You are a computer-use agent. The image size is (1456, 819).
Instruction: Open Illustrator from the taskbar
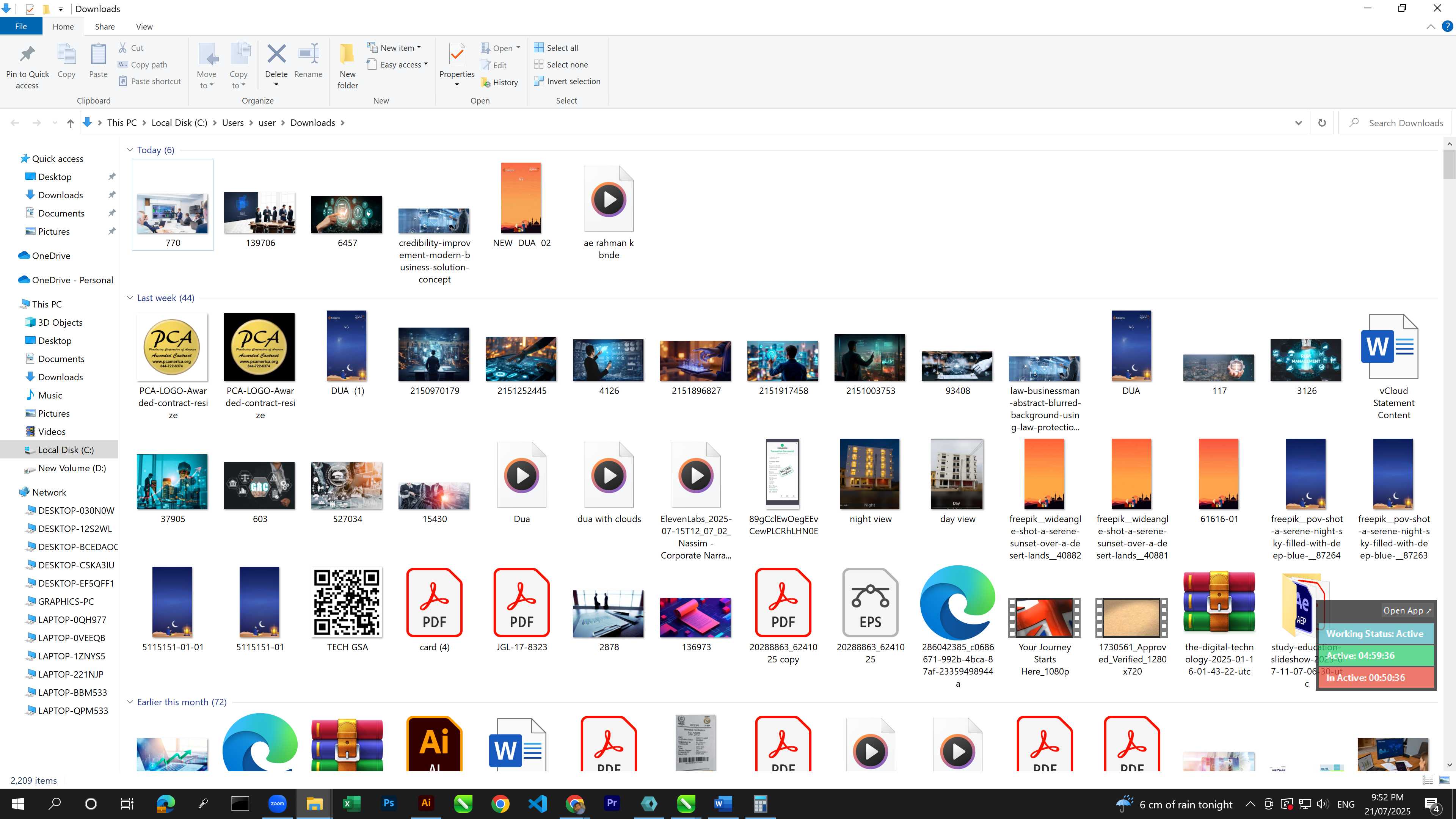(425, 803)
